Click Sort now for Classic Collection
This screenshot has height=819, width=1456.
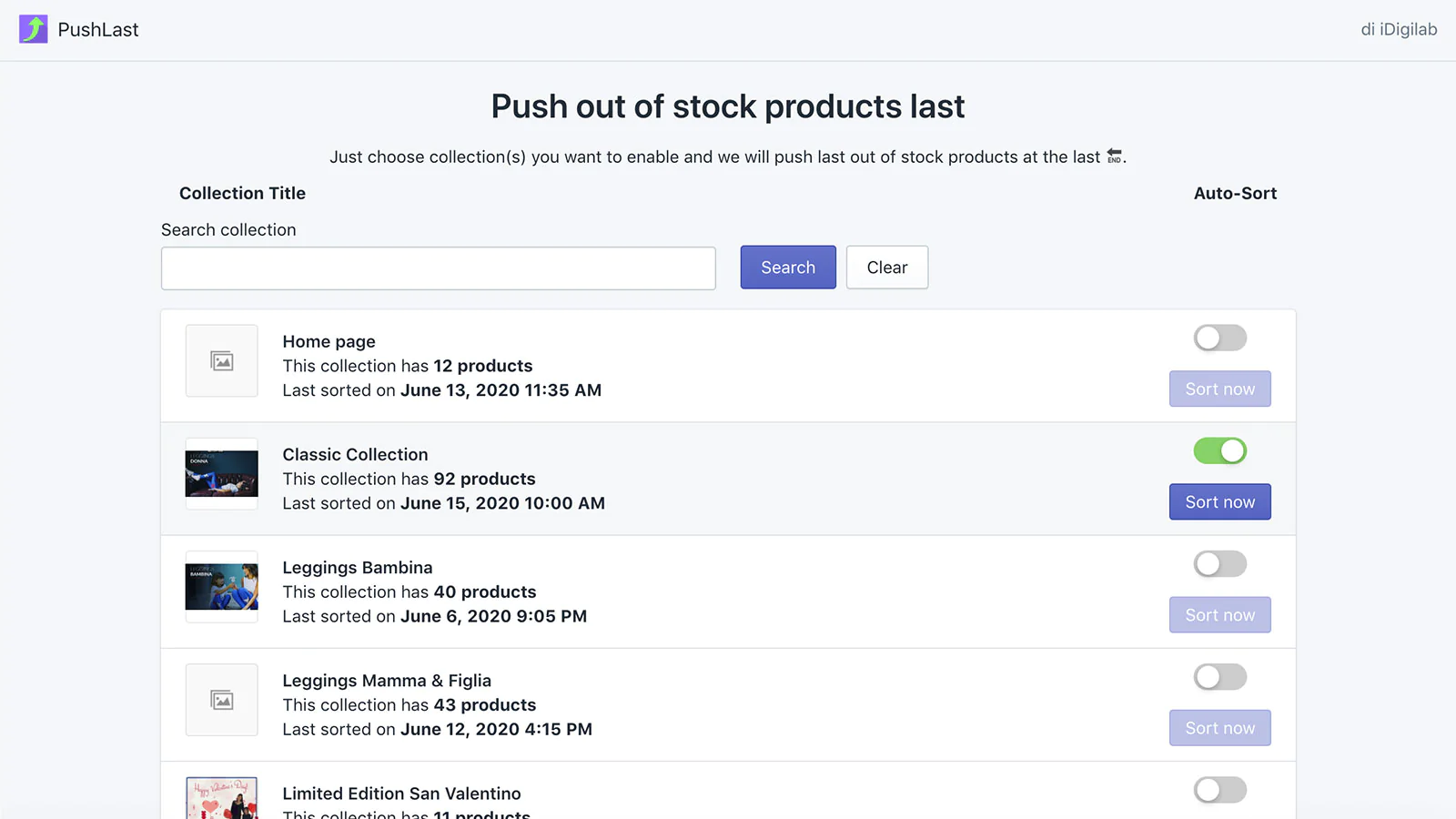tap(1219, 502)
